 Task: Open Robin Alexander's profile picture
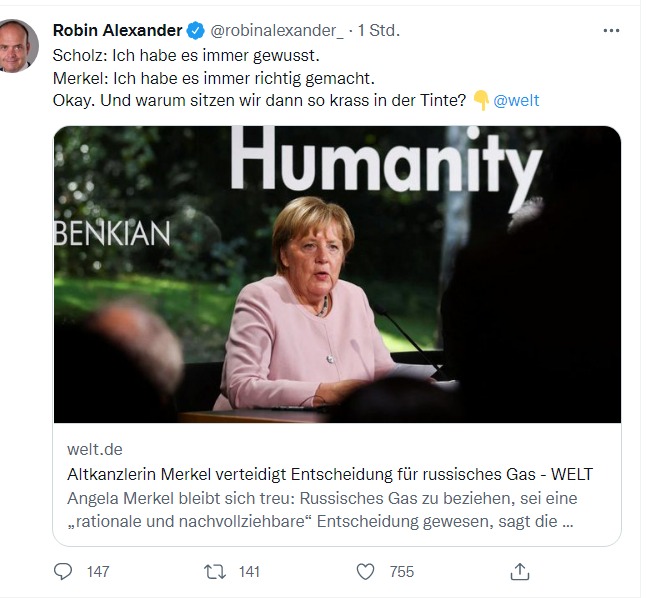19,46
